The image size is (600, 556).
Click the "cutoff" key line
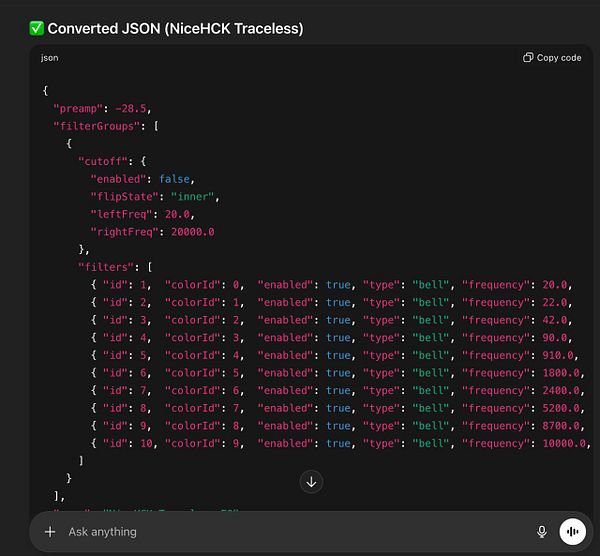[112, 161]
